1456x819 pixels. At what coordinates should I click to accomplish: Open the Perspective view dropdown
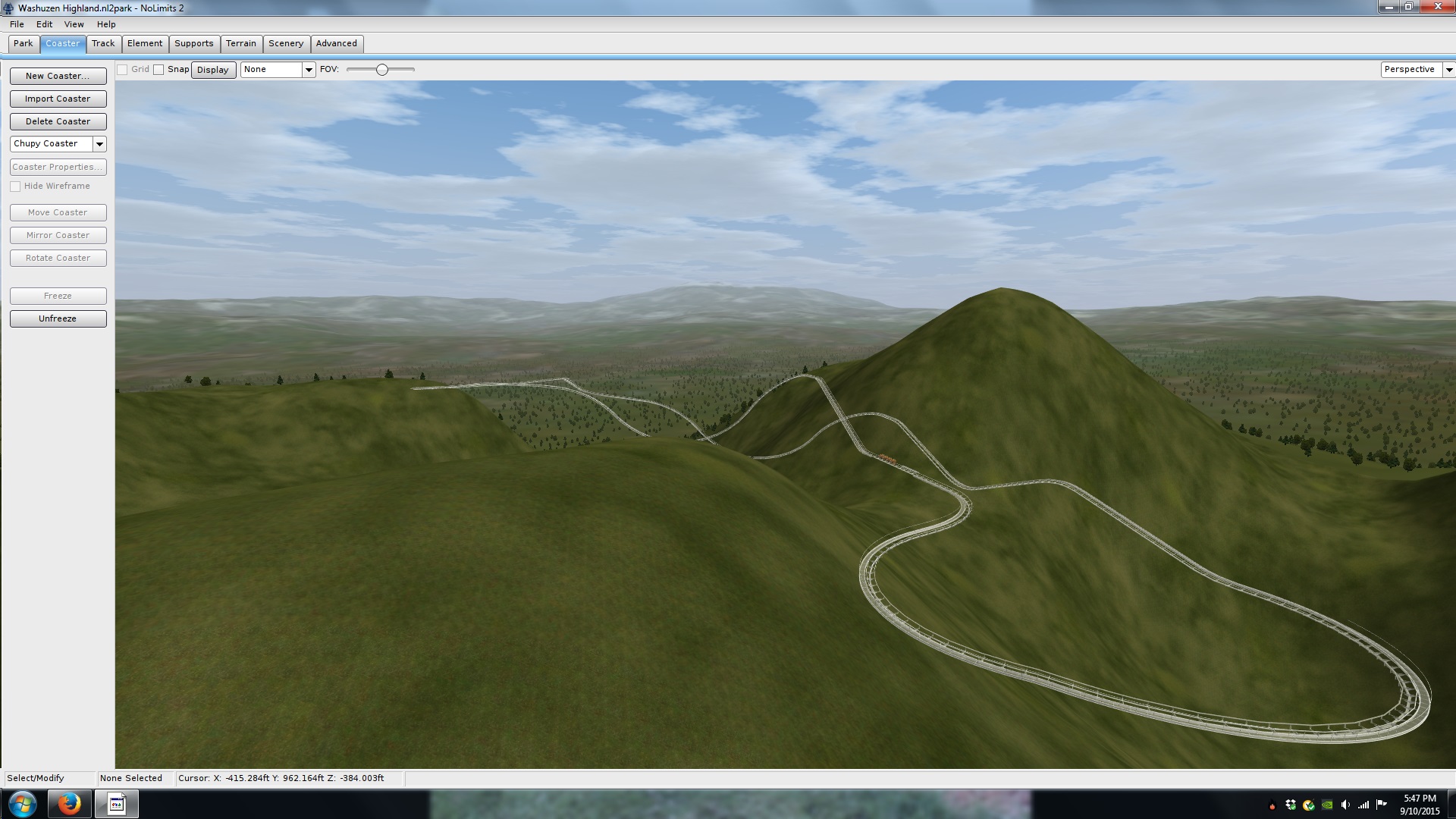point(1448,70)
